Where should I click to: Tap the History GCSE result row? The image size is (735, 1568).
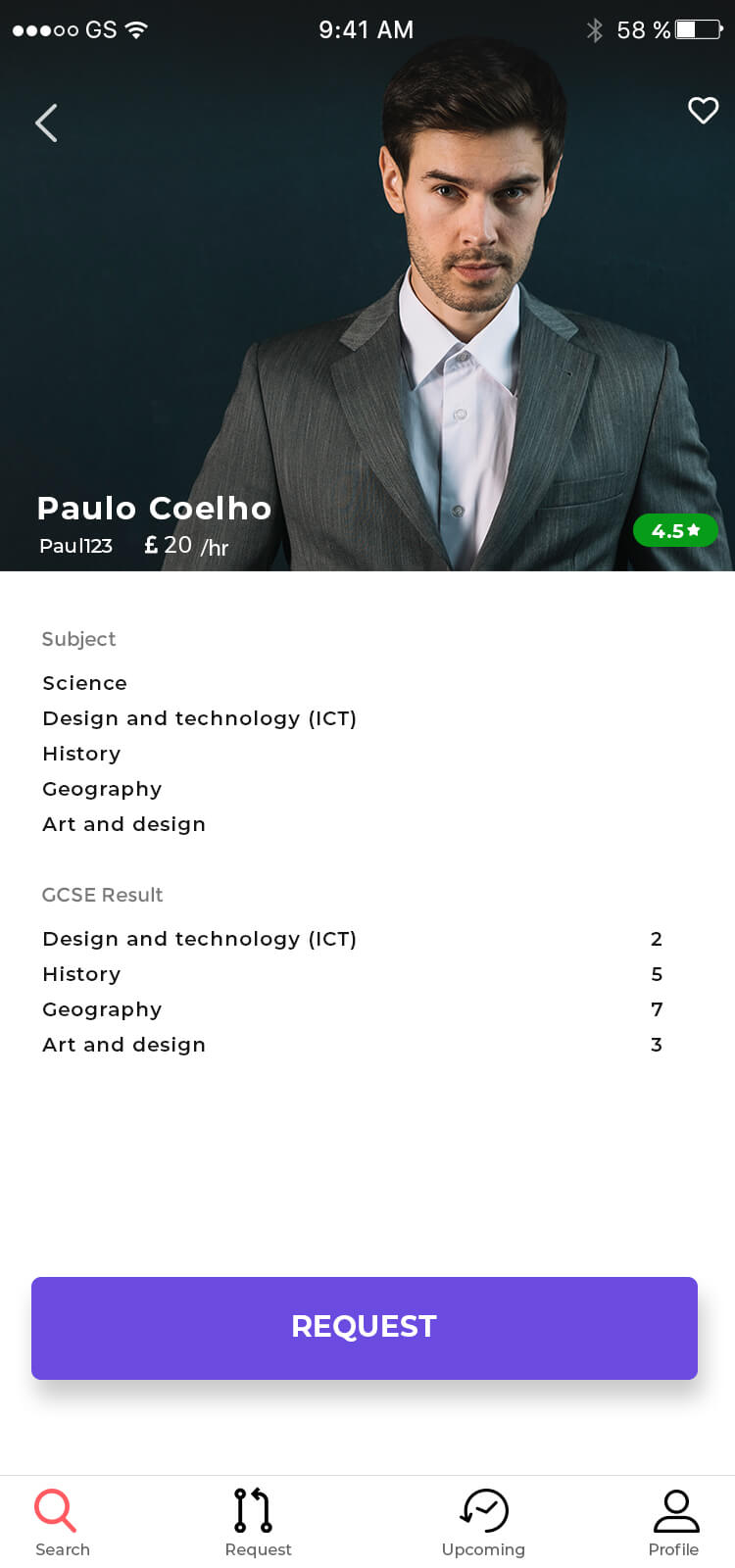(353, 974)
